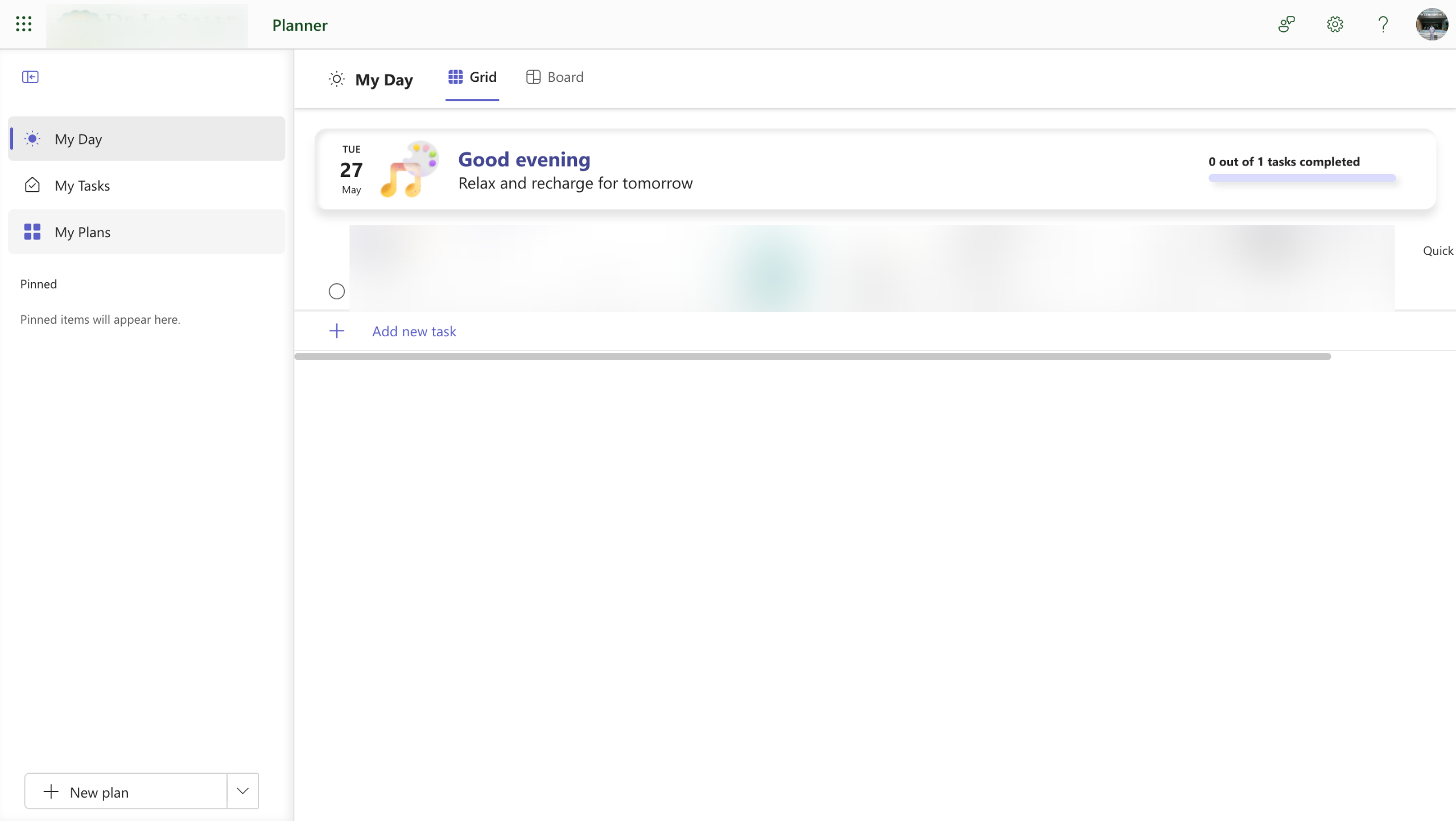Mark the task complete with its circle

pyautogui.click(x=337, y=291)
